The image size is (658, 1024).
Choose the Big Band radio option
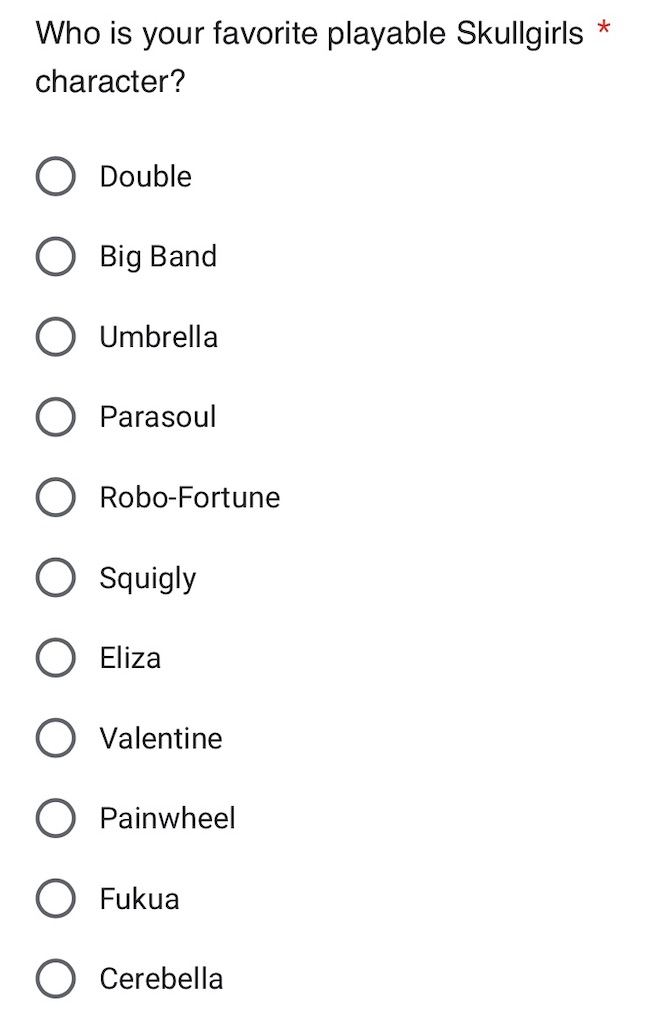[x=55, y=256]
